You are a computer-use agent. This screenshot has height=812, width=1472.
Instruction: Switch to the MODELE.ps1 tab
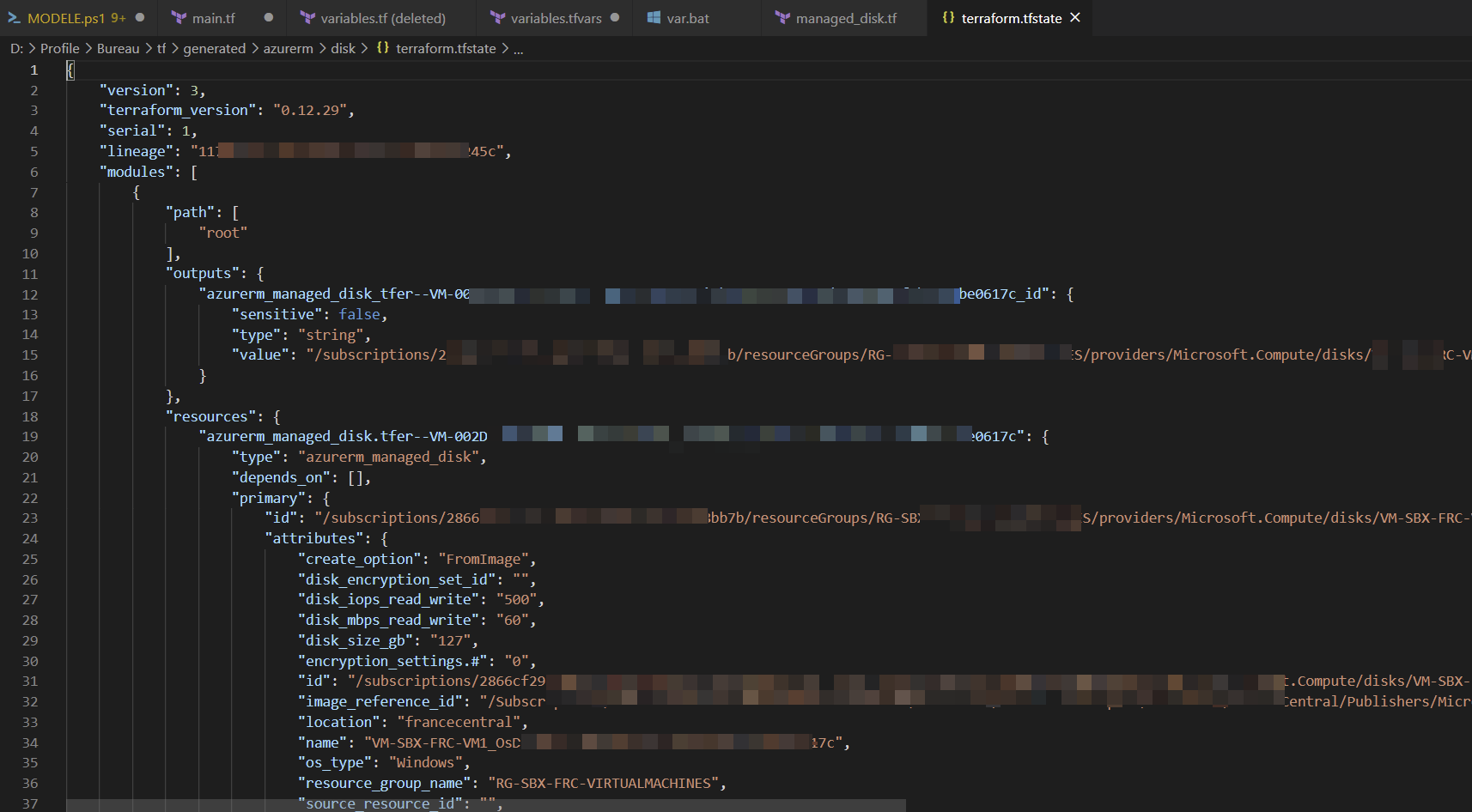pos(77,18)
